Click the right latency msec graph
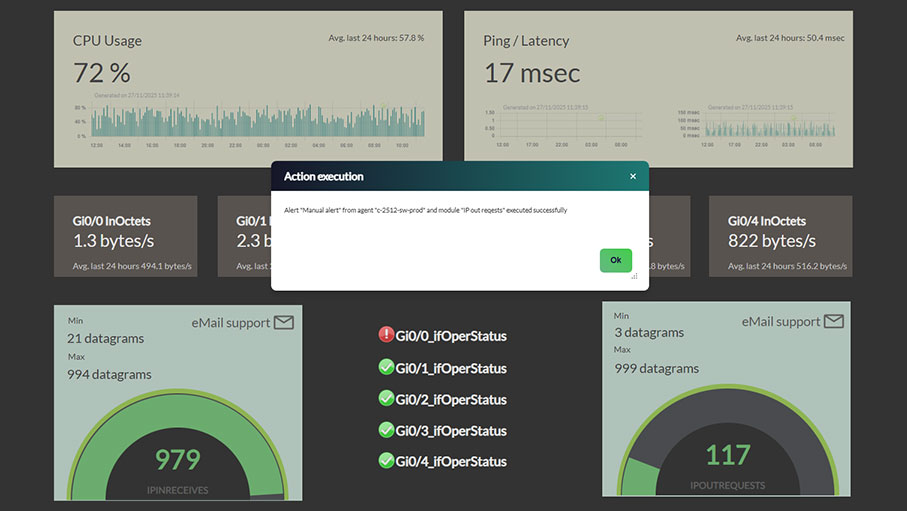The width and height of the screenshot is (907, 511). 757,126
